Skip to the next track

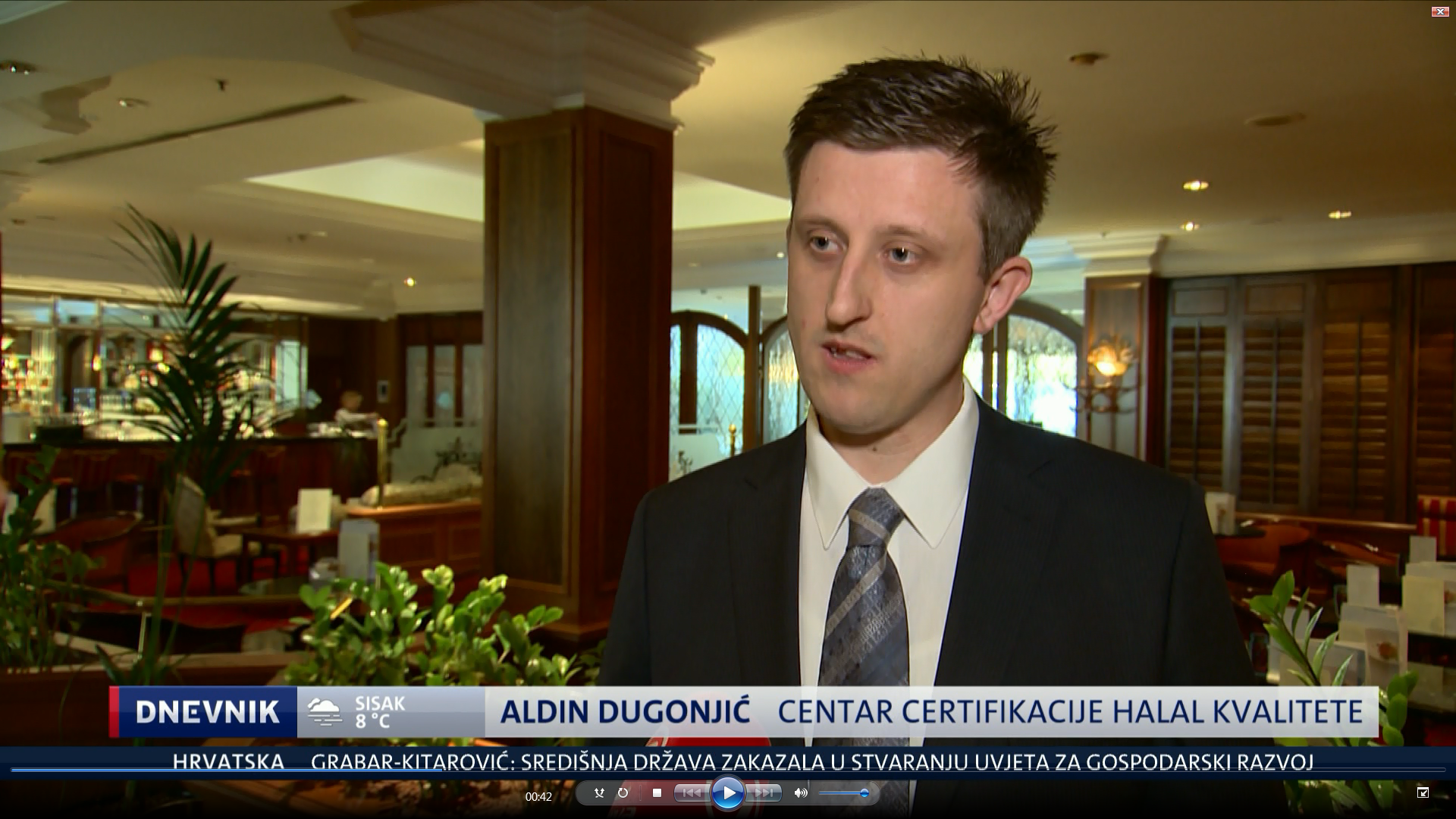coord(764,793)
